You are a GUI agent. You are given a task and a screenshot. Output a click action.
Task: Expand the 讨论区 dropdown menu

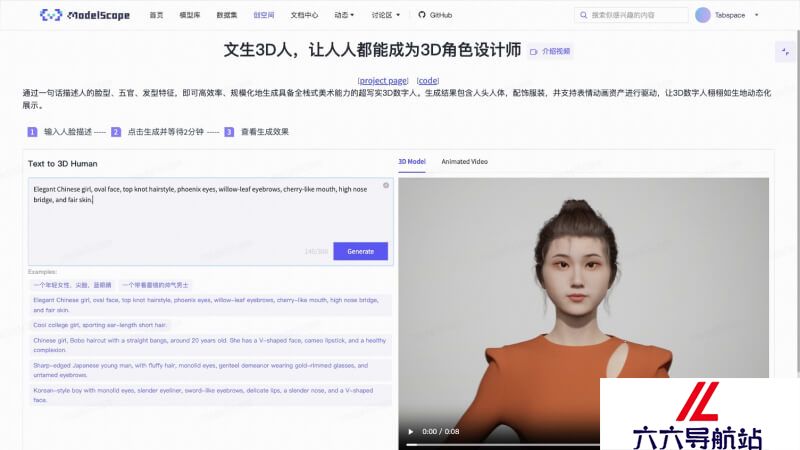click(x=386, y=15)
